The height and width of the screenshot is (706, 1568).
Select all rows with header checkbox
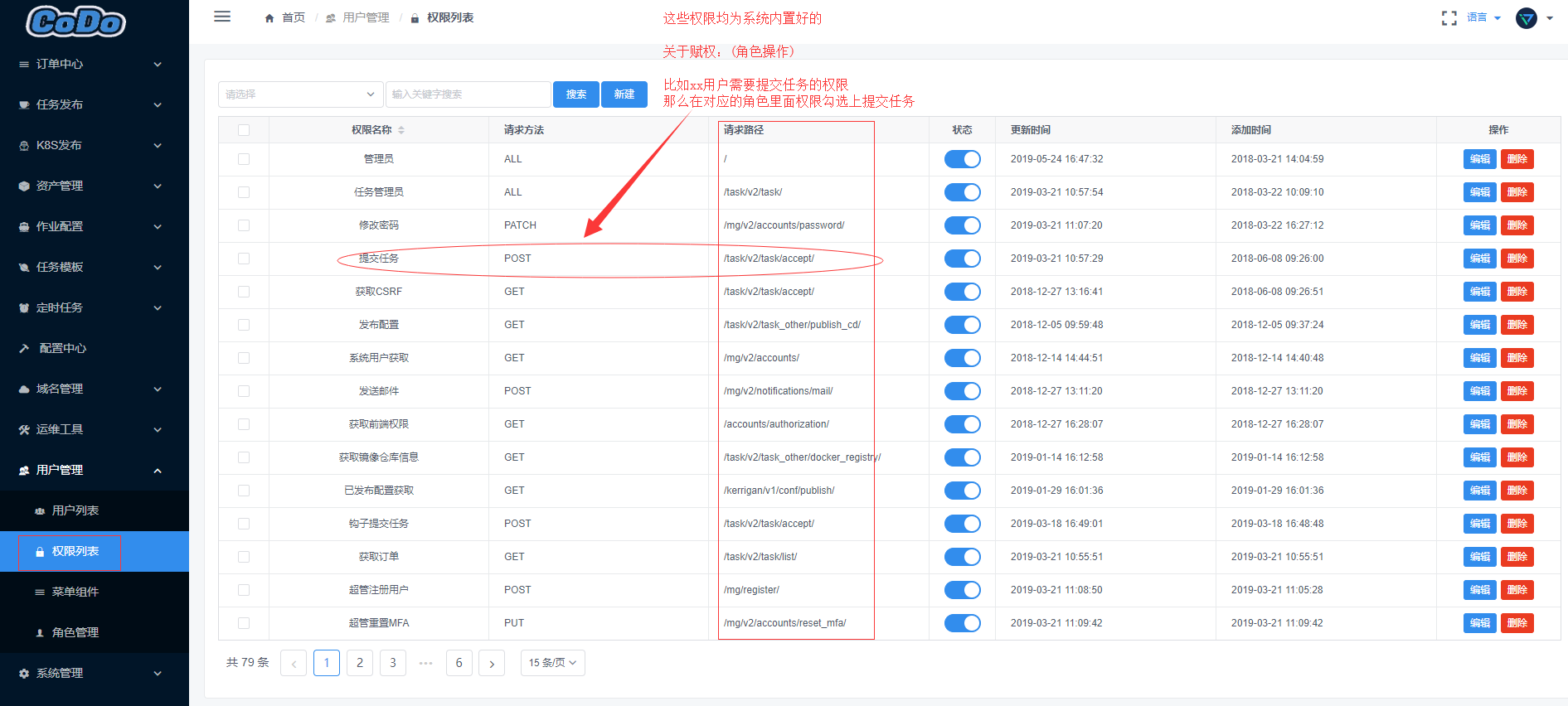(x=244, y=130)
